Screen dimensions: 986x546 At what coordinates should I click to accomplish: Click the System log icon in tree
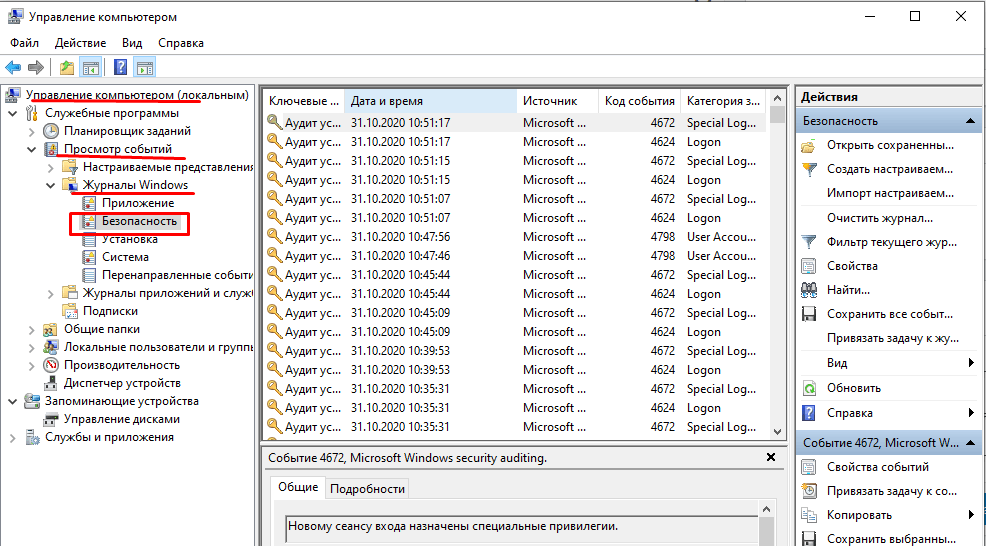pyautogui.click(x=89, y=257)
